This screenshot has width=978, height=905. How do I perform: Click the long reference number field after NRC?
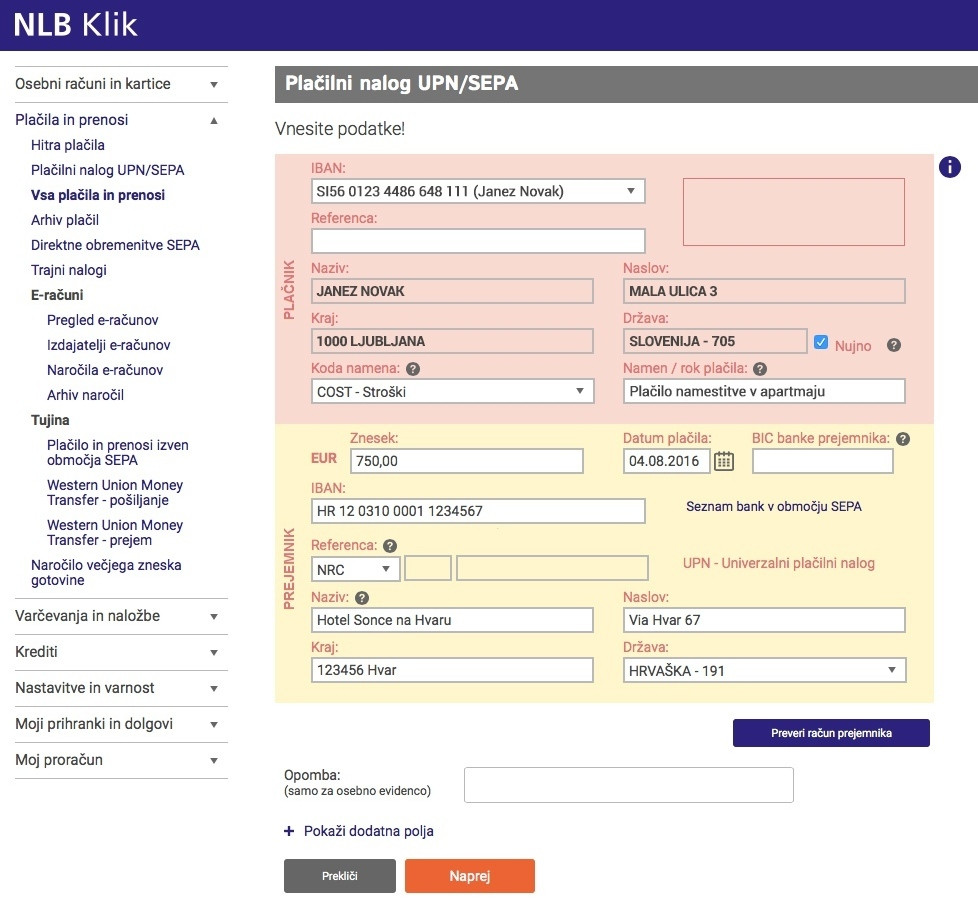(x=552, y=569)
